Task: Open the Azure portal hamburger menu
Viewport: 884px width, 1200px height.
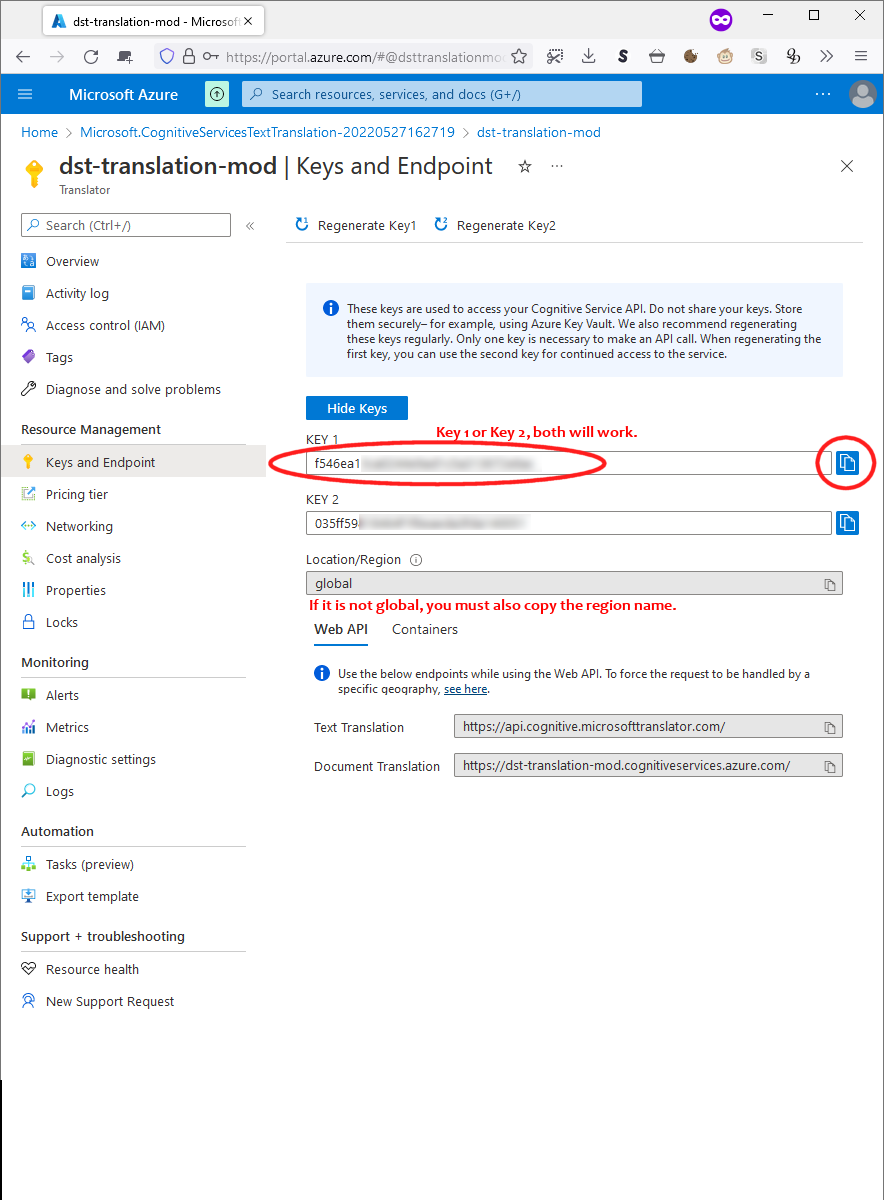Action: 25,94
